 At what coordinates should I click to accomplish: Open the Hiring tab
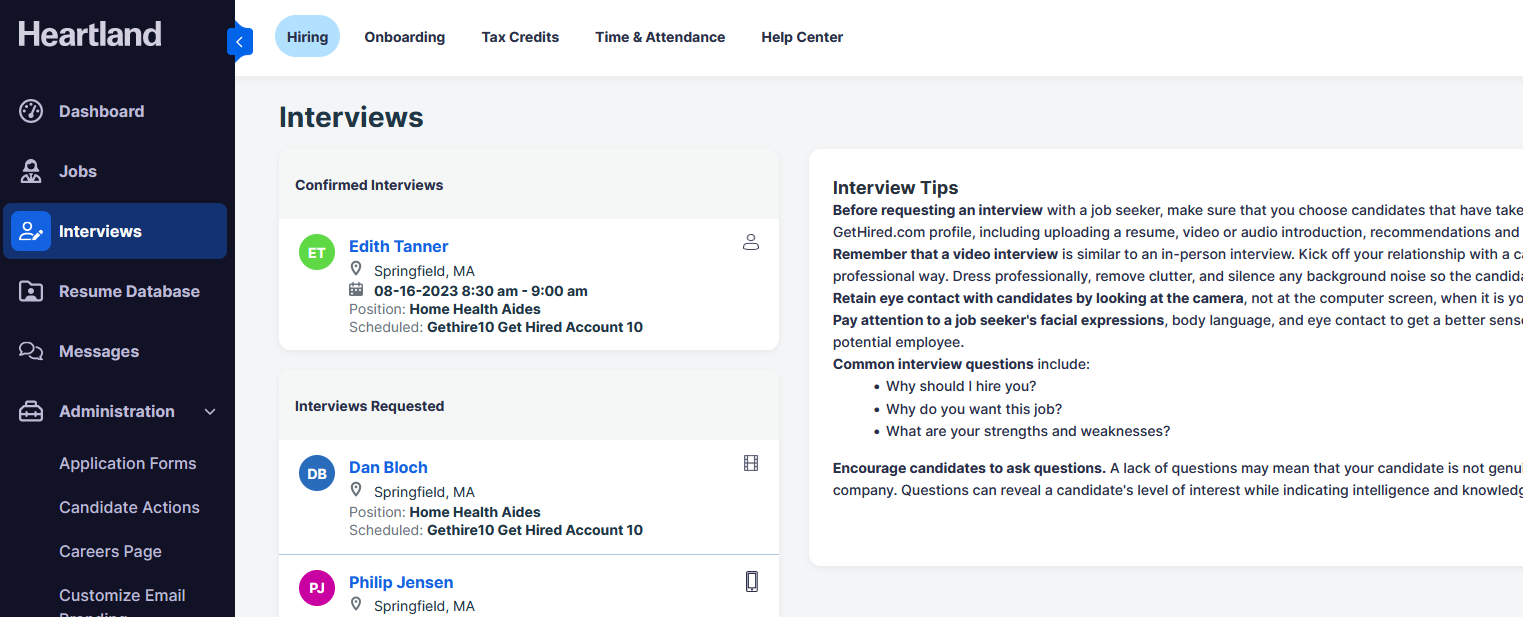pyautogui.click(x=307, y=37)
